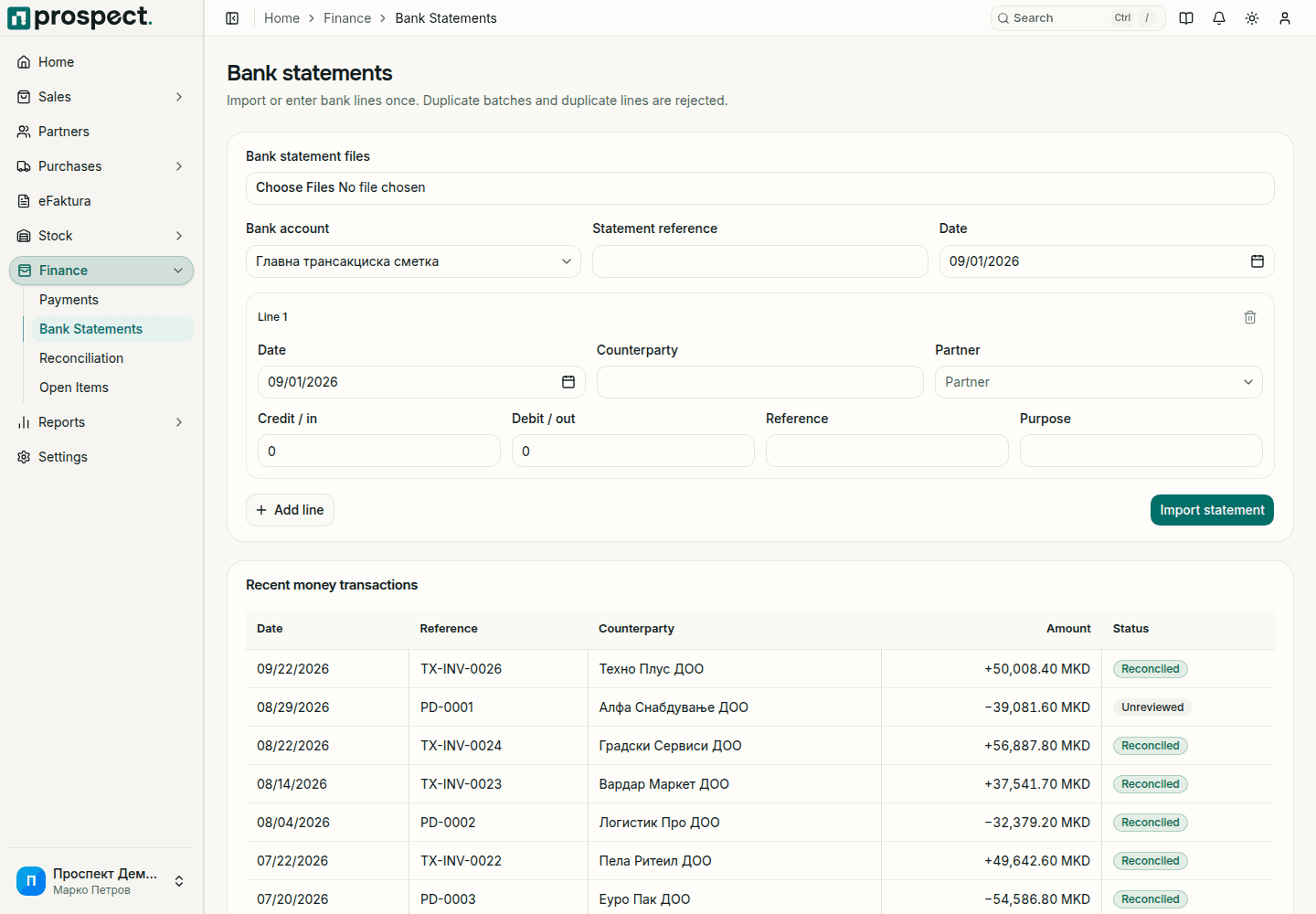The height and width of the screenshot is (914, 1316).
Task: Toggle the sidebar panel icon
Action: point(232,18)
